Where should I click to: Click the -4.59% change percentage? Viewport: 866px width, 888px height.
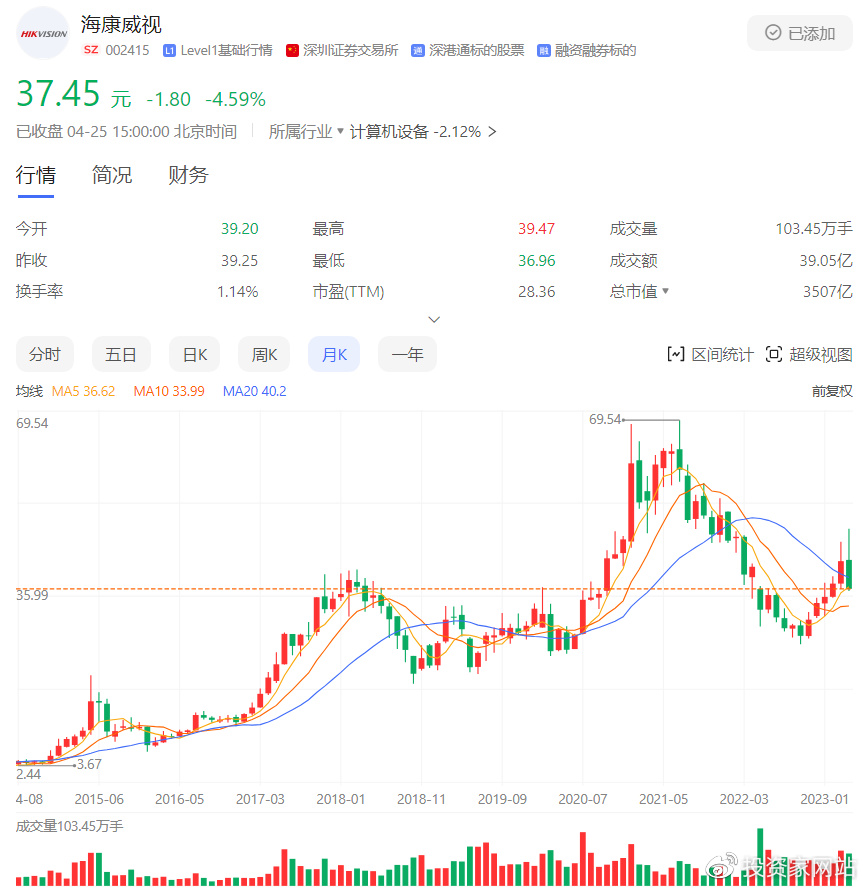click(235, 99)
